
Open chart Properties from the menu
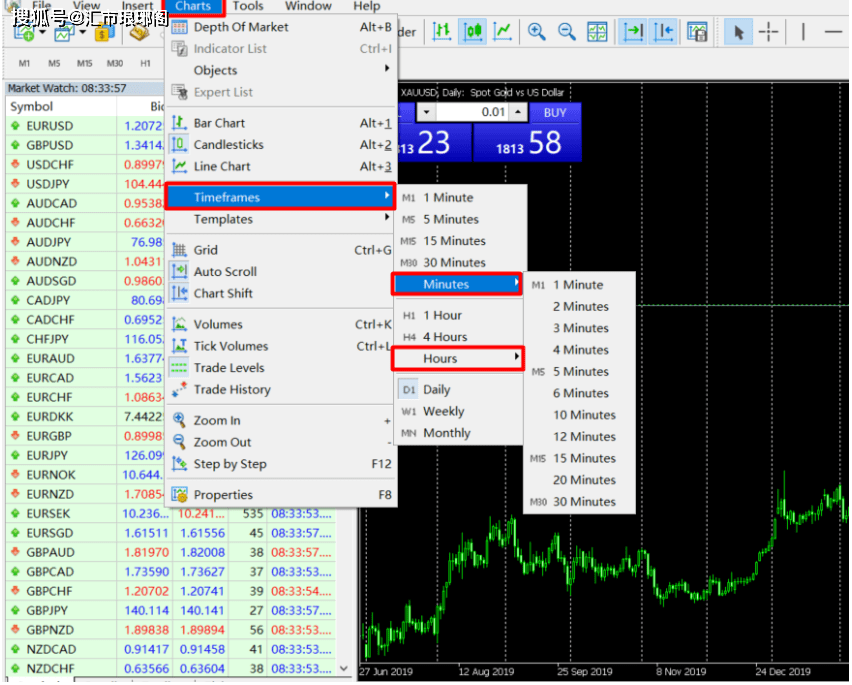pyautogui.click(x=281, y=495)
